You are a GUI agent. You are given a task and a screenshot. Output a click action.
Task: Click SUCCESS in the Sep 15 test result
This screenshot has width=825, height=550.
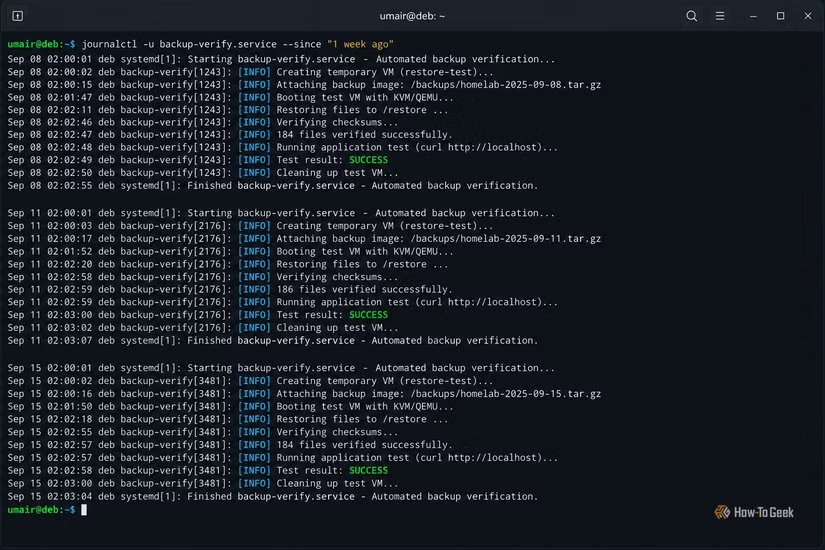368,471
